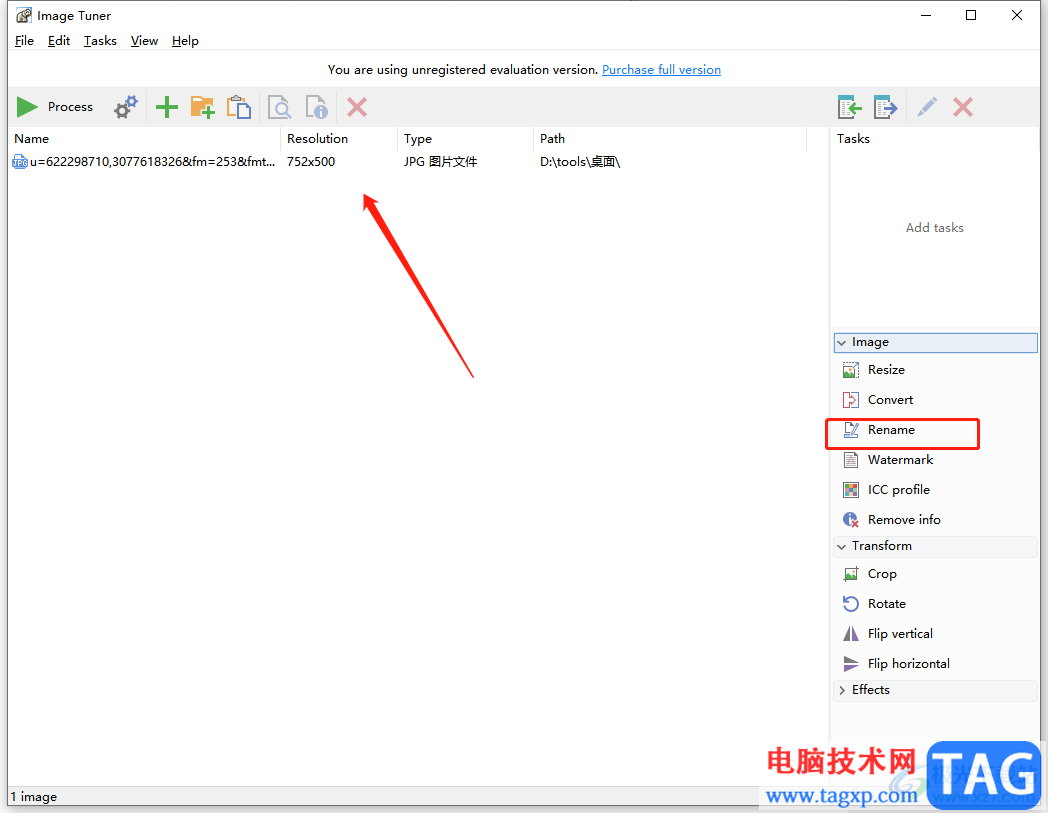Expand the Effects section chevron

pyautogui.click(x=841, y=690)
